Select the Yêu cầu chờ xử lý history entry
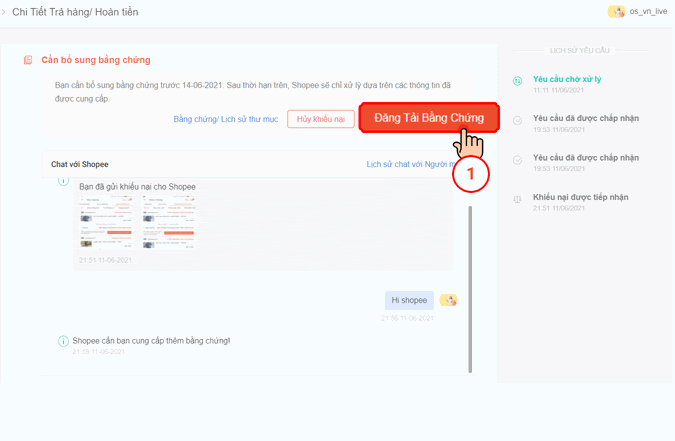Image resolution: width=675 pixels, height=441 pixels. pyautogui.click(x=567, y=79)
